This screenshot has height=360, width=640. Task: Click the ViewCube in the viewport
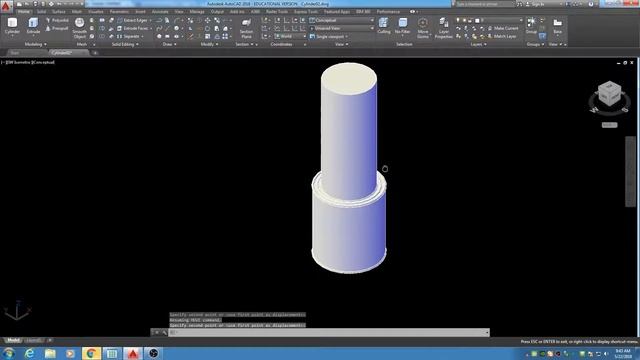click(609, 94)
